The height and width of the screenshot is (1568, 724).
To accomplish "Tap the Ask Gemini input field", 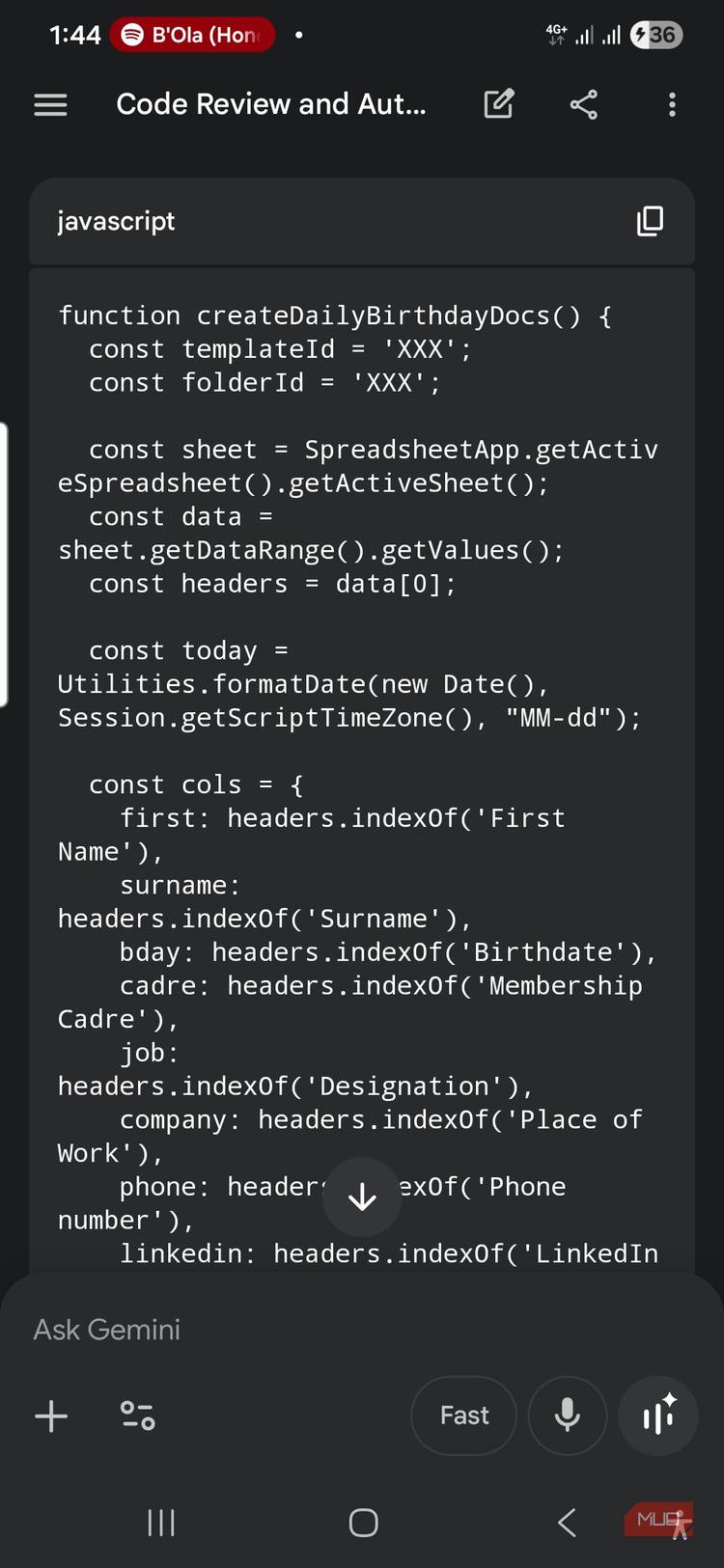I will (193, 1329).
